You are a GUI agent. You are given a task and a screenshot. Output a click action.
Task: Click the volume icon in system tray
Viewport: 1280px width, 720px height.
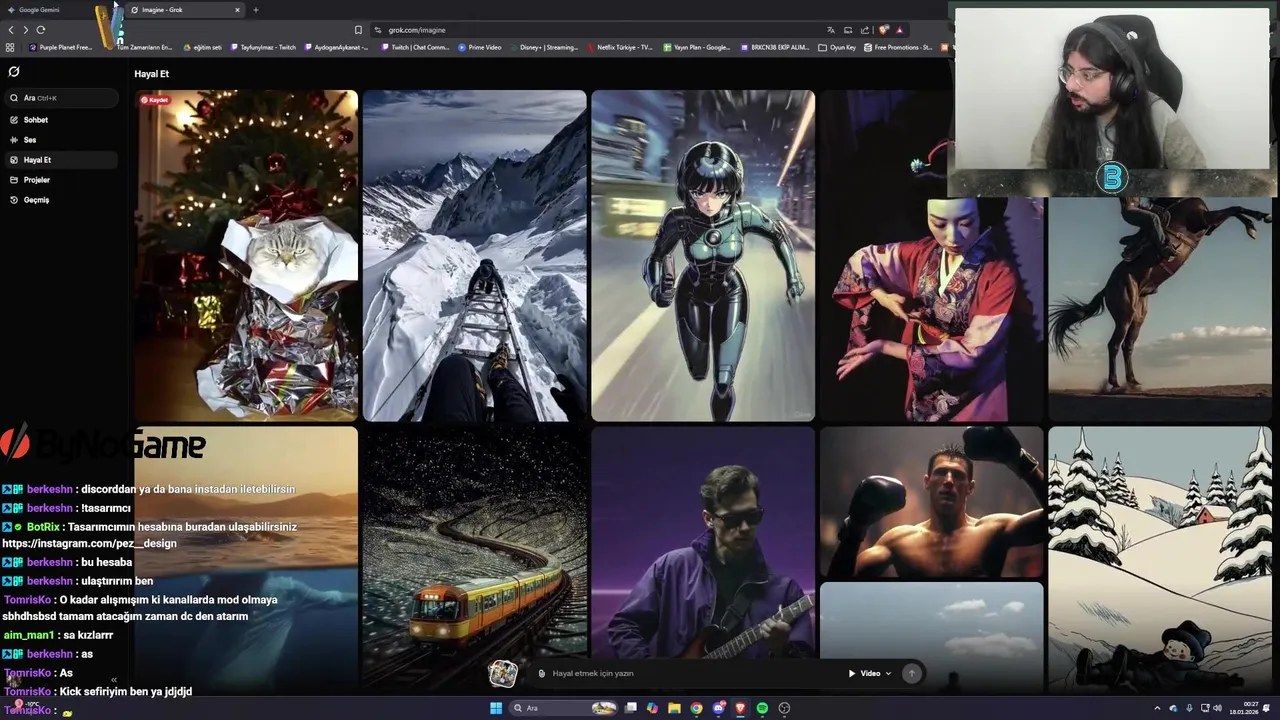1217,708
